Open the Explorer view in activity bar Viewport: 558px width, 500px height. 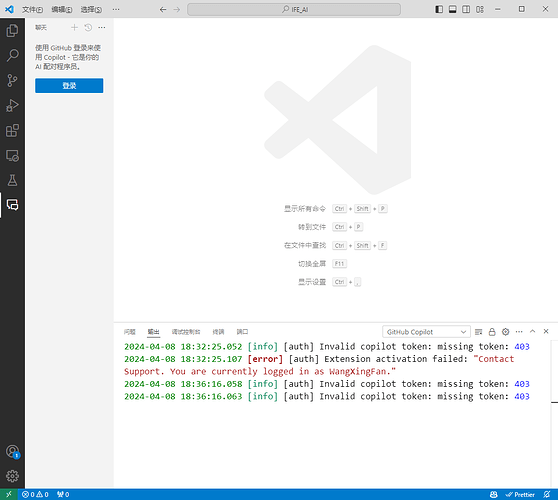[12, 31]
